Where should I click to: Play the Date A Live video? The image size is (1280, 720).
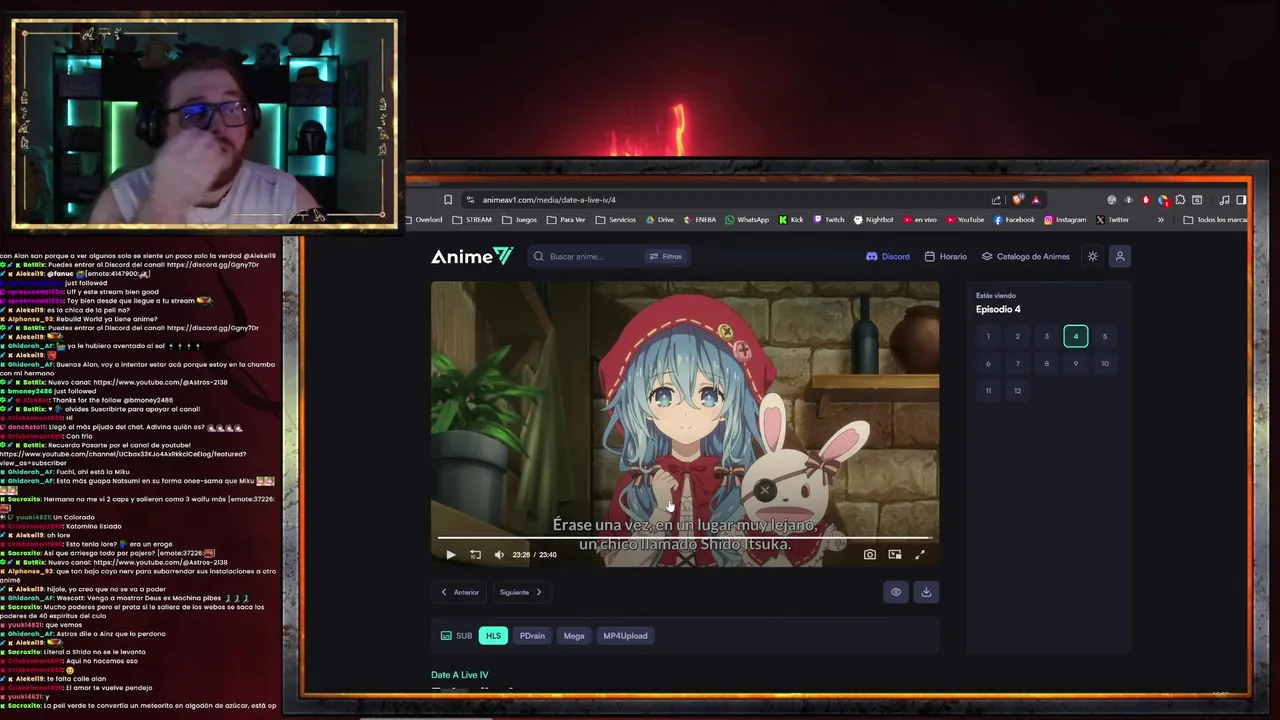coord(450,554)
